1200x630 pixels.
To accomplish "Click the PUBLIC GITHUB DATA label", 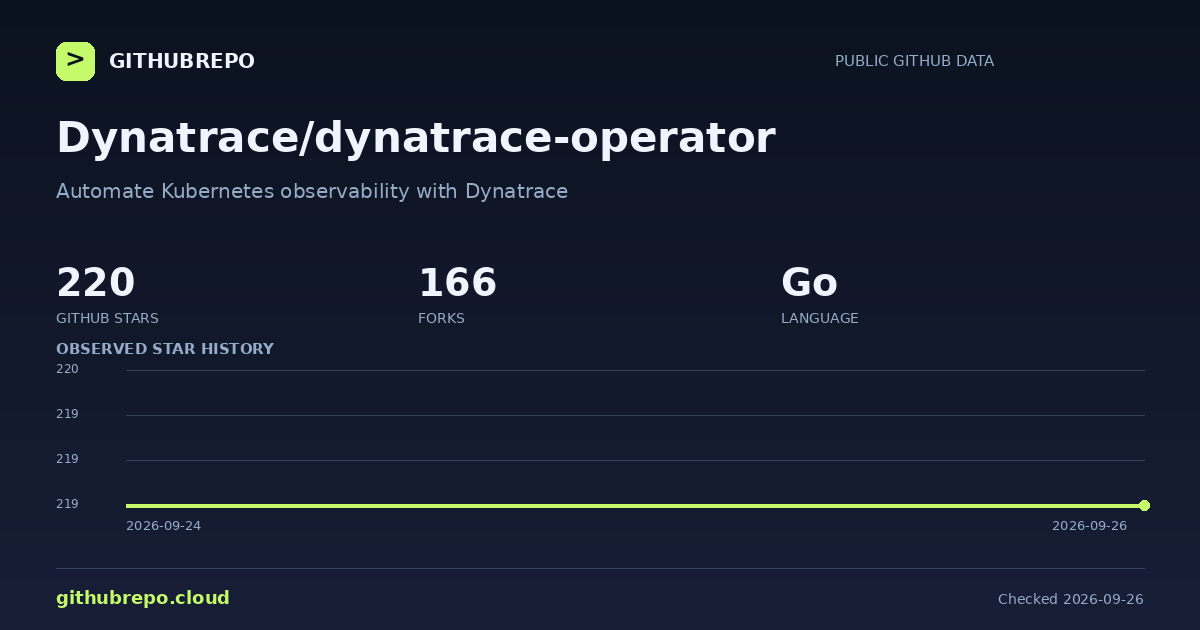I will point(914,61).
